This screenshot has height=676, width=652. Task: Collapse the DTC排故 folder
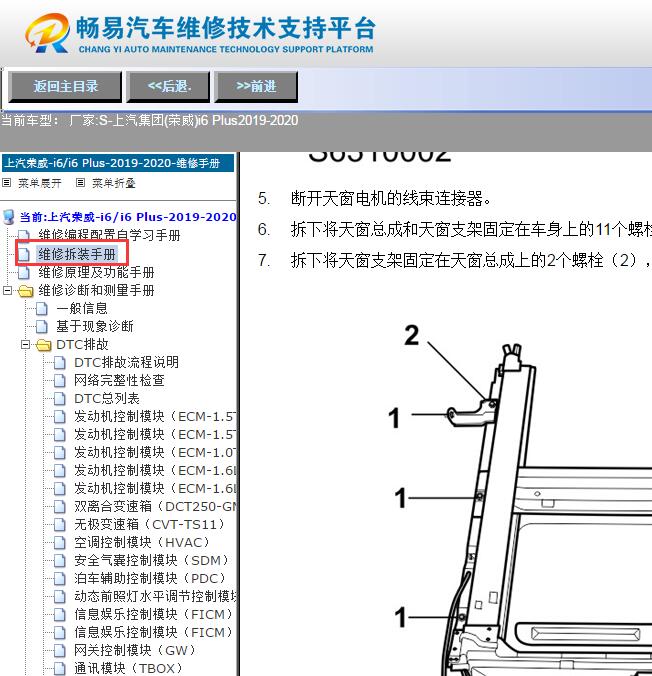pos(25,344)
